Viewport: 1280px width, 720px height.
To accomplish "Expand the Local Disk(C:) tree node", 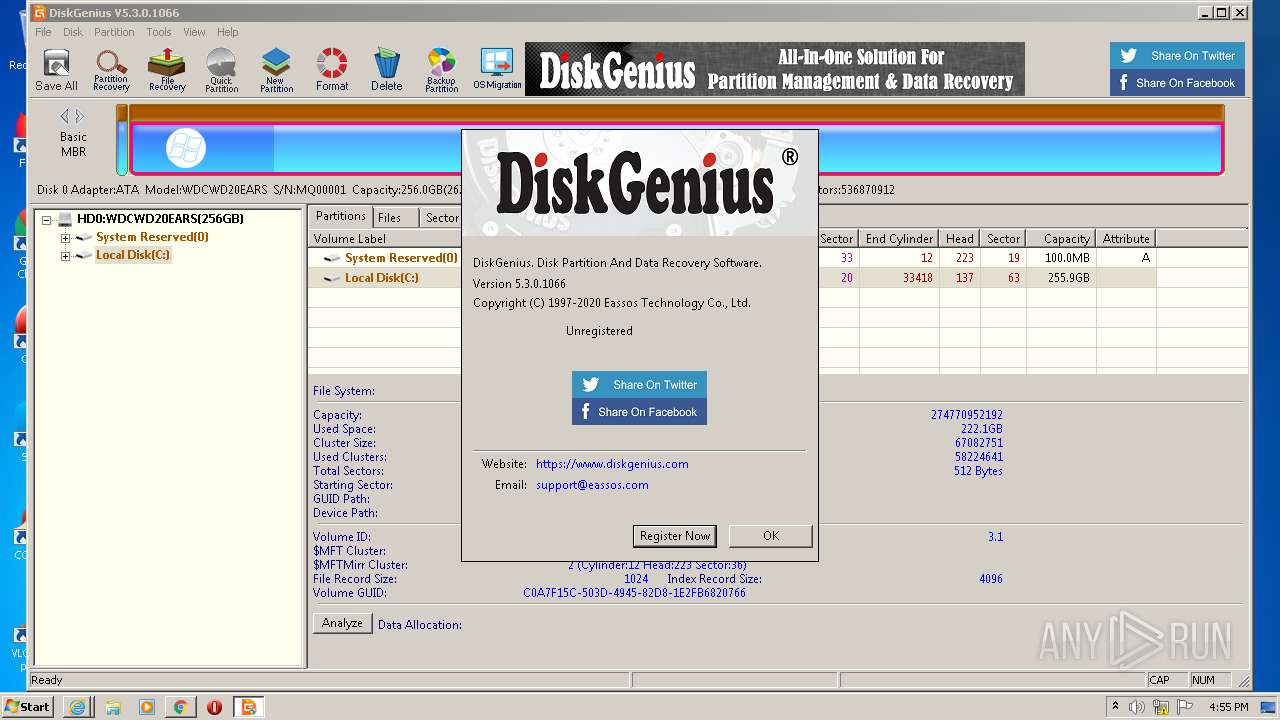I will click(65, 256).
